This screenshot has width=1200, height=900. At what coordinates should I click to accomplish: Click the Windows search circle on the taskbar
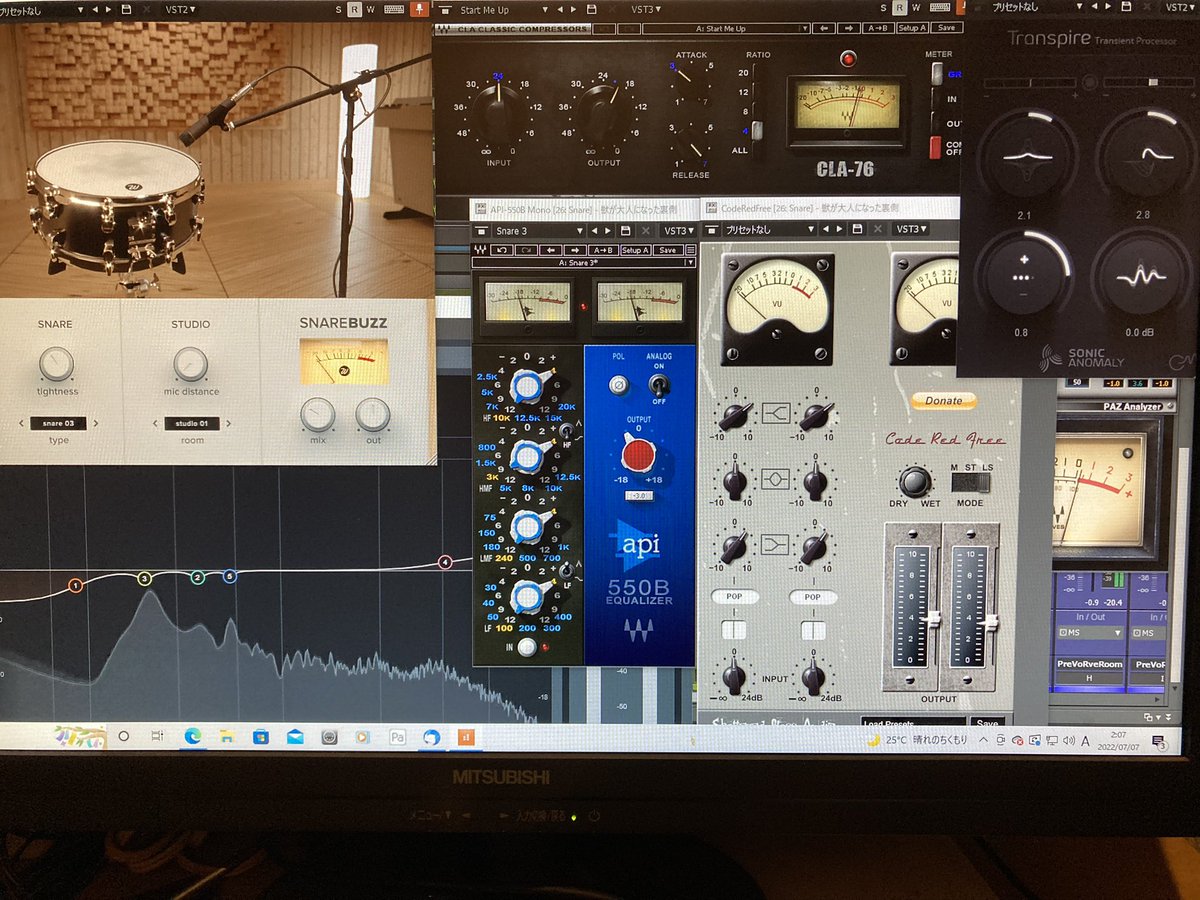click(124, 736)
